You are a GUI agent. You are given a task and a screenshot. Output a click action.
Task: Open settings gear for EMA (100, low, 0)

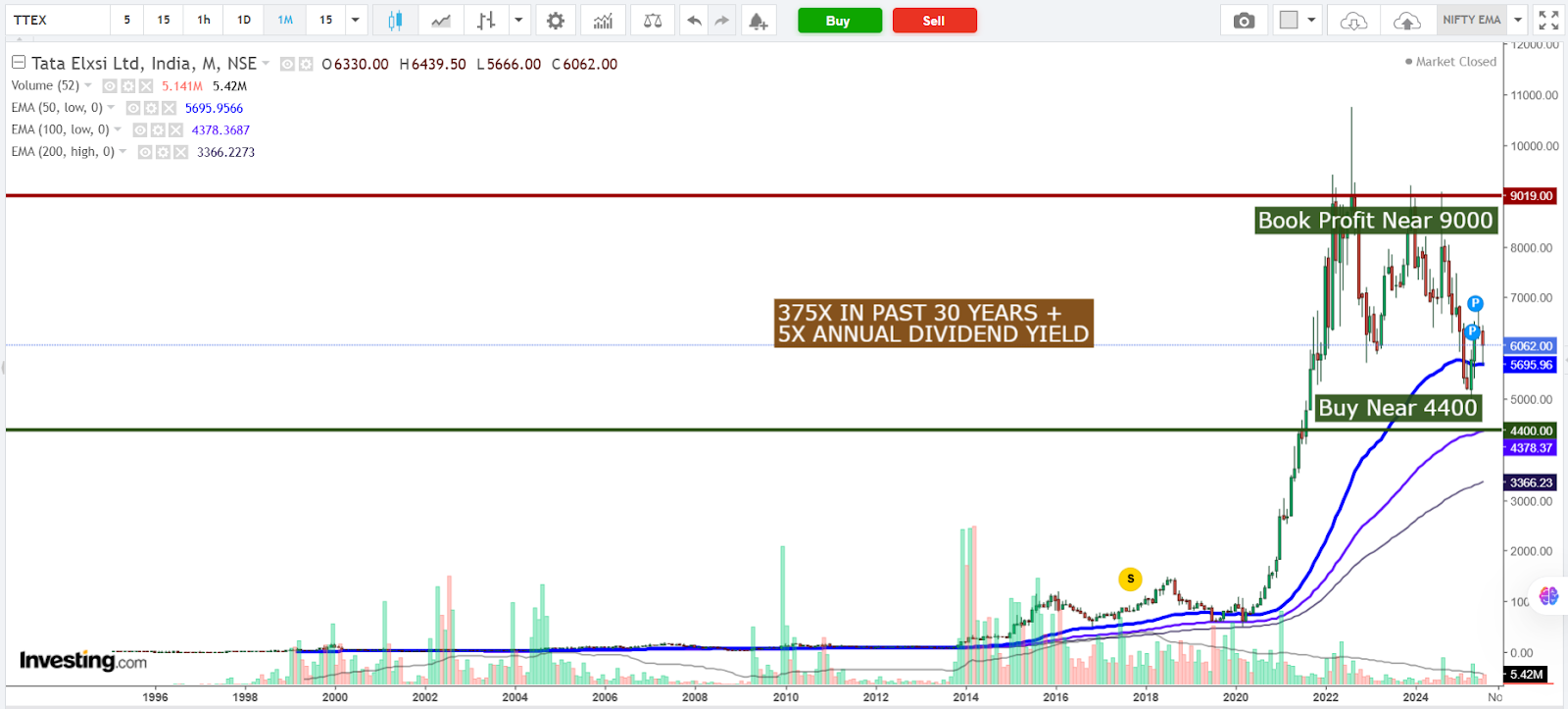click(158, 129)
